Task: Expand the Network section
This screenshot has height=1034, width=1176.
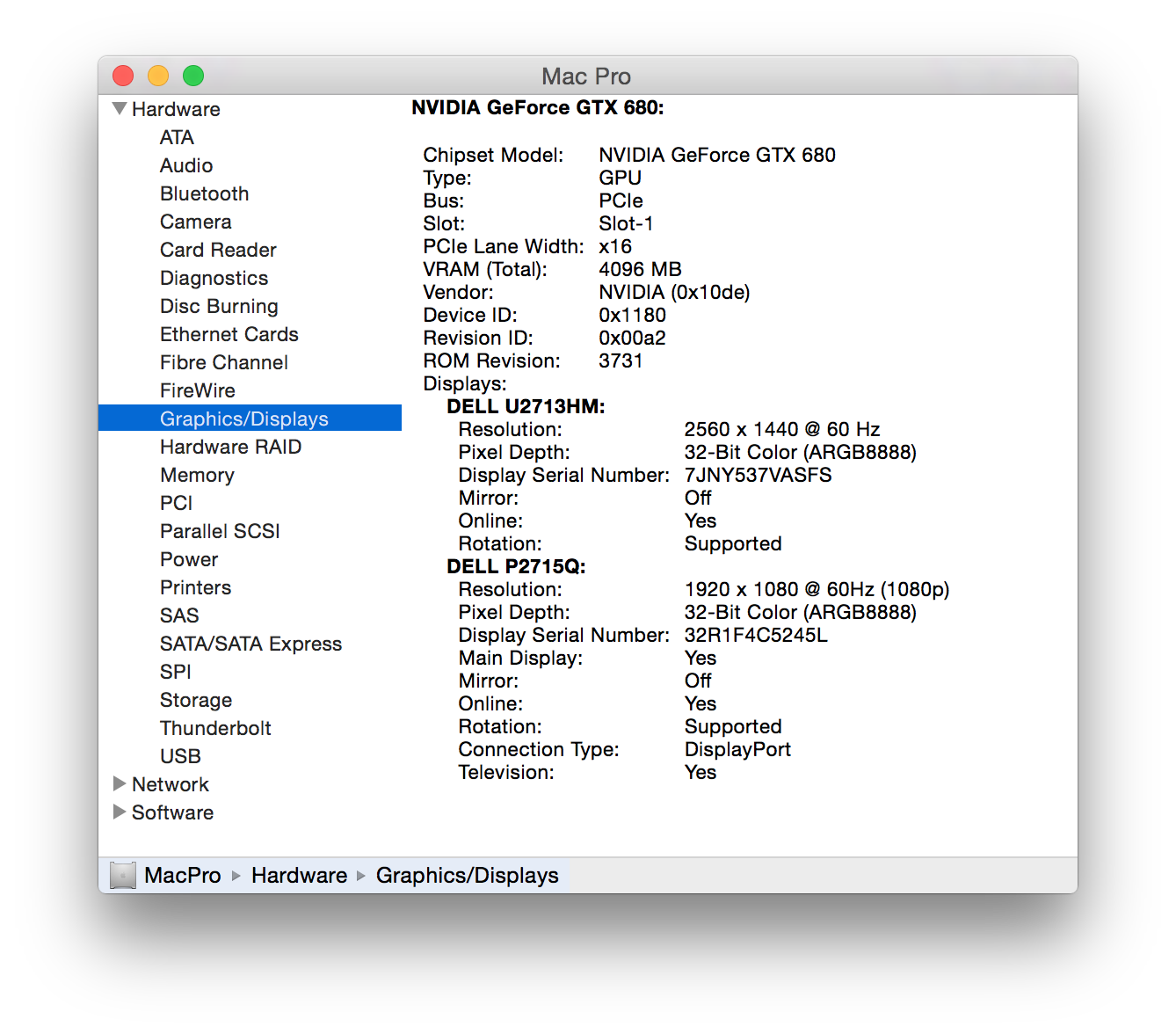Action: tap(120, 783)
